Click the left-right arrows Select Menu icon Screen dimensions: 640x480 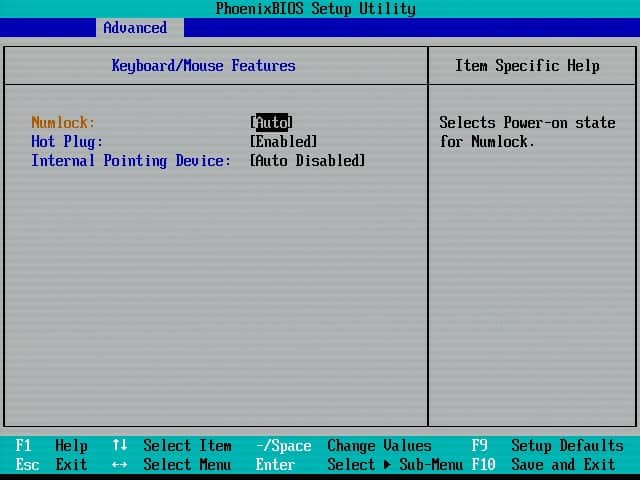(x=120, y=464)
